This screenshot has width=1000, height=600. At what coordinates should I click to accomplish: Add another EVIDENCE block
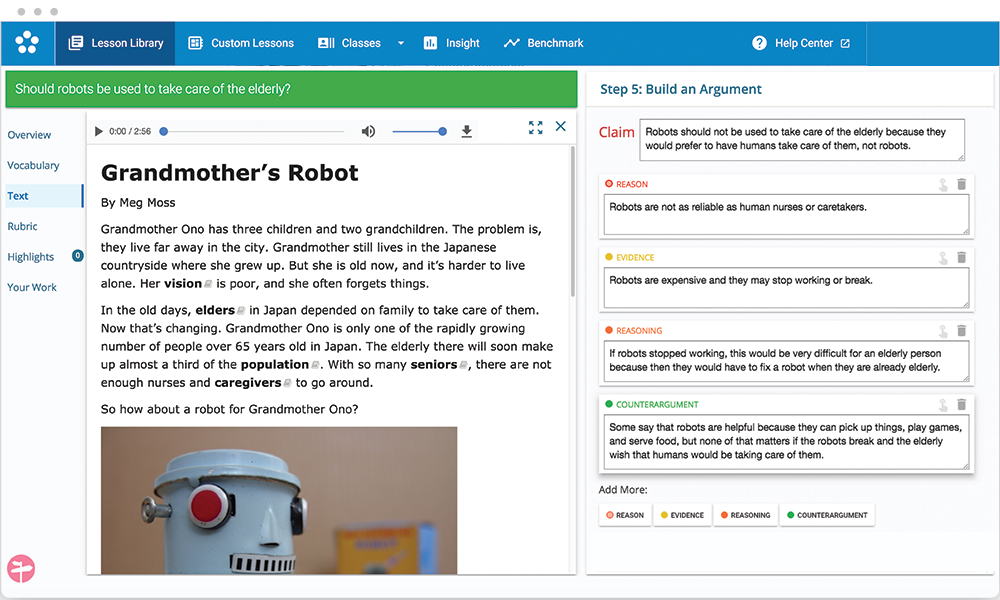tap(682, 515)
